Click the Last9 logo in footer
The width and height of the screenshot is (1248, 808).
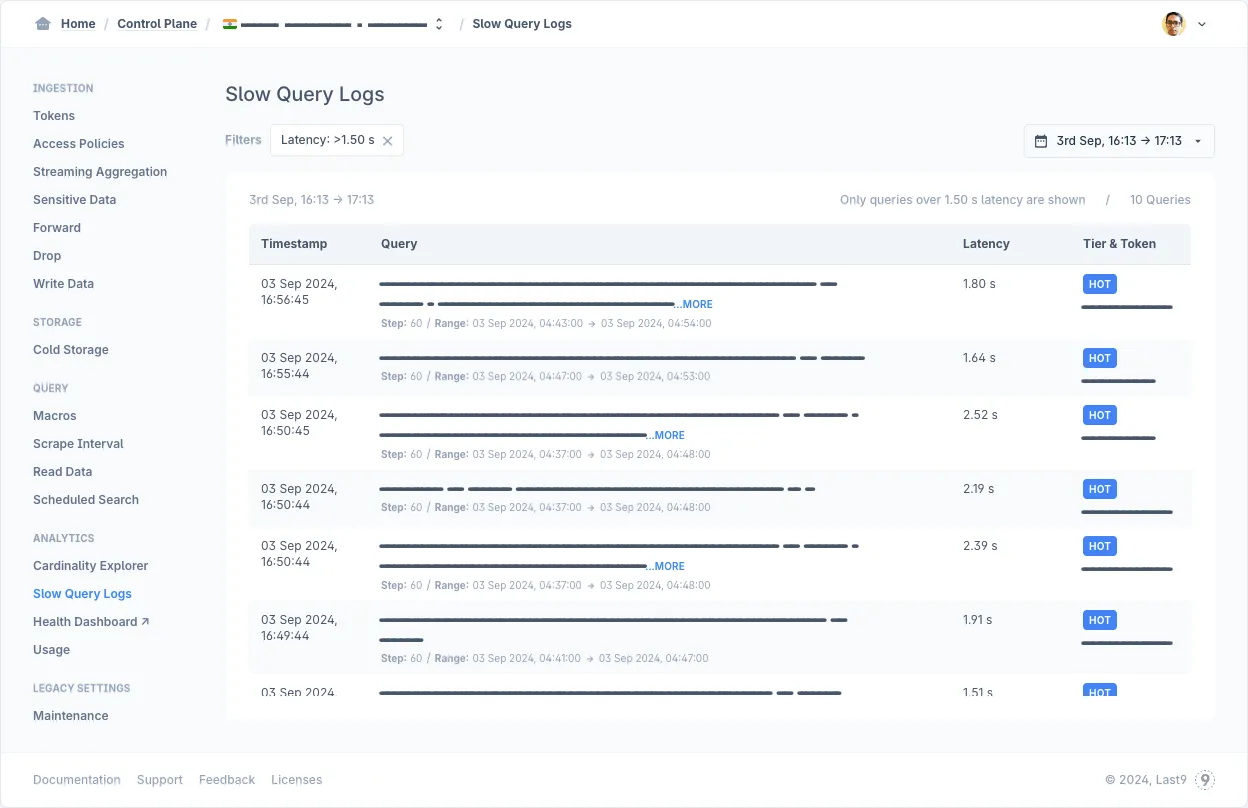tap(1205, 780)
